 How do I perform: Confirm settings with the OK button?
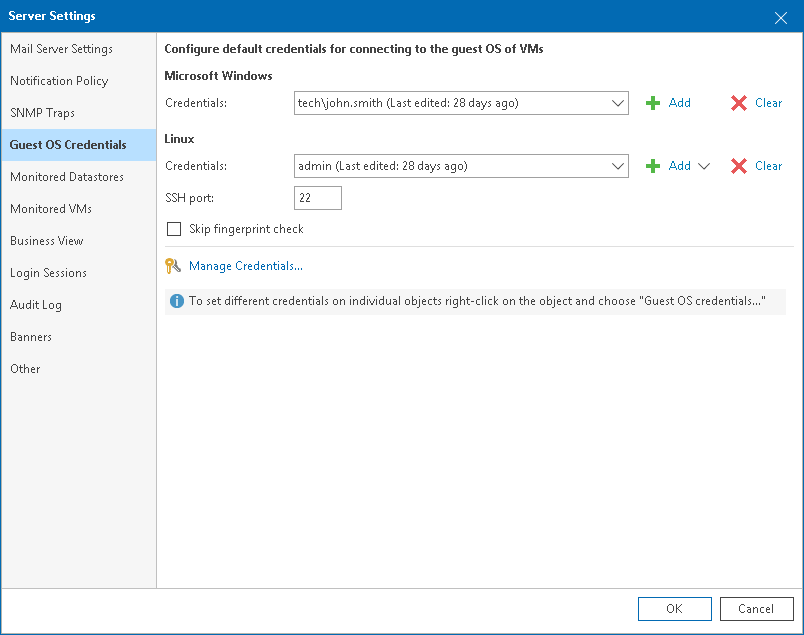click(674, 608)
